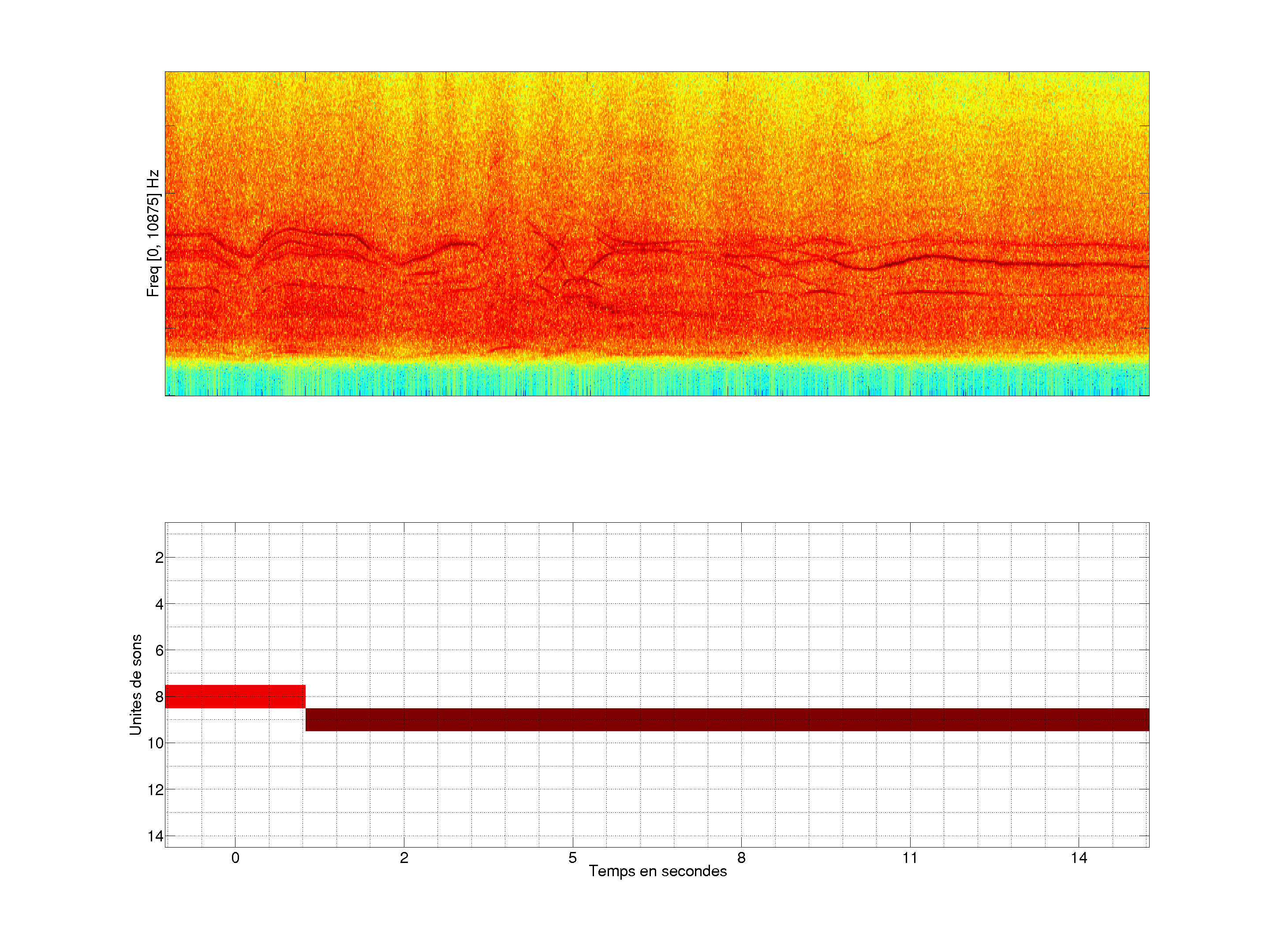Click the 'Temps en secondes' axis label
Viewport: 1270px width, 952px height.
pos(657,871)
